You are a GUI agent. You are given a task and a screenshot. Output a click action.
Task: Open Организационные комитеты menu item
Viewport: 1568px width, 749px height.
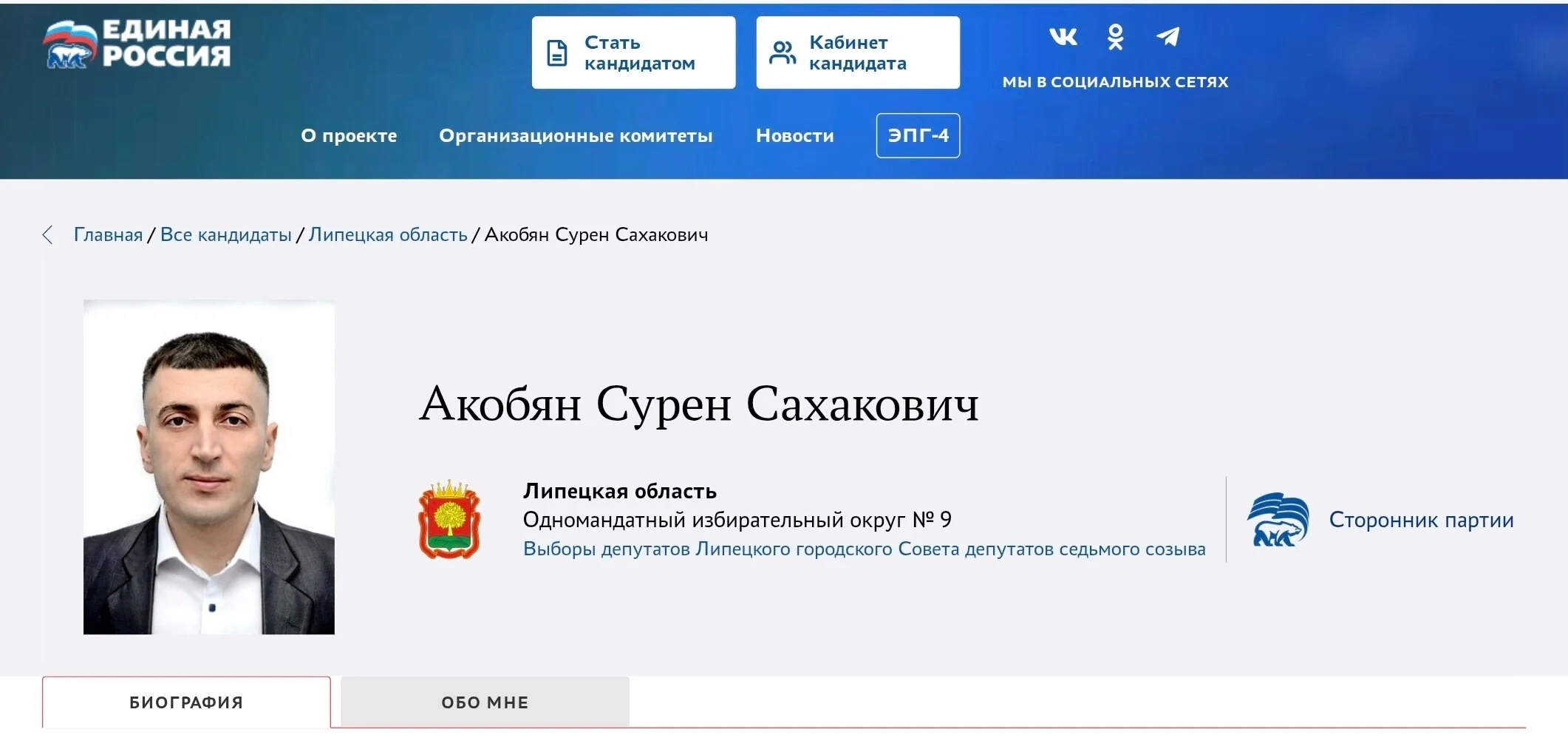tap(576, 136)
